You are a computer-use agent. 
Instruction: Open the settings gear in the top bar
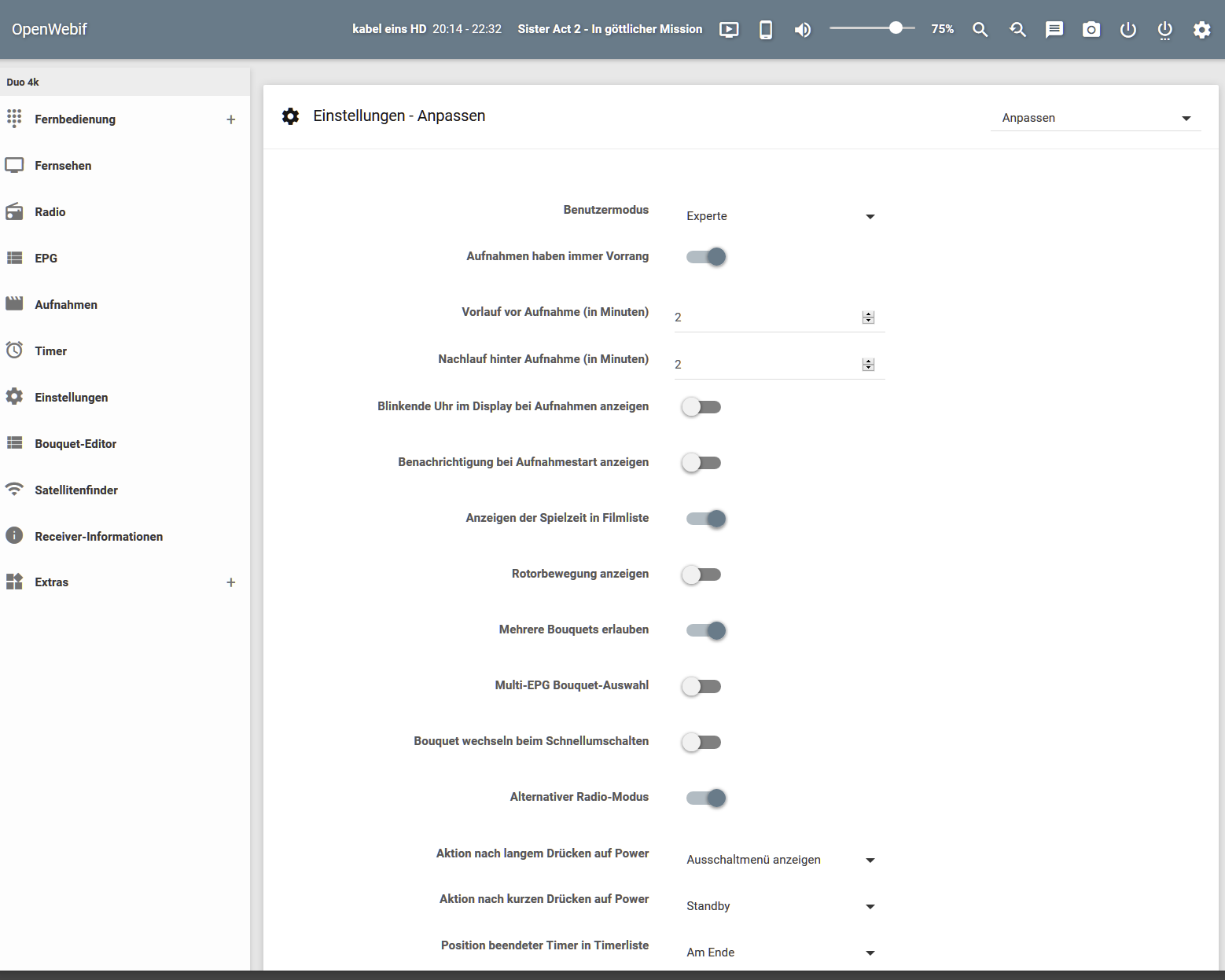pyautogui.click(x=1201, y=29)
